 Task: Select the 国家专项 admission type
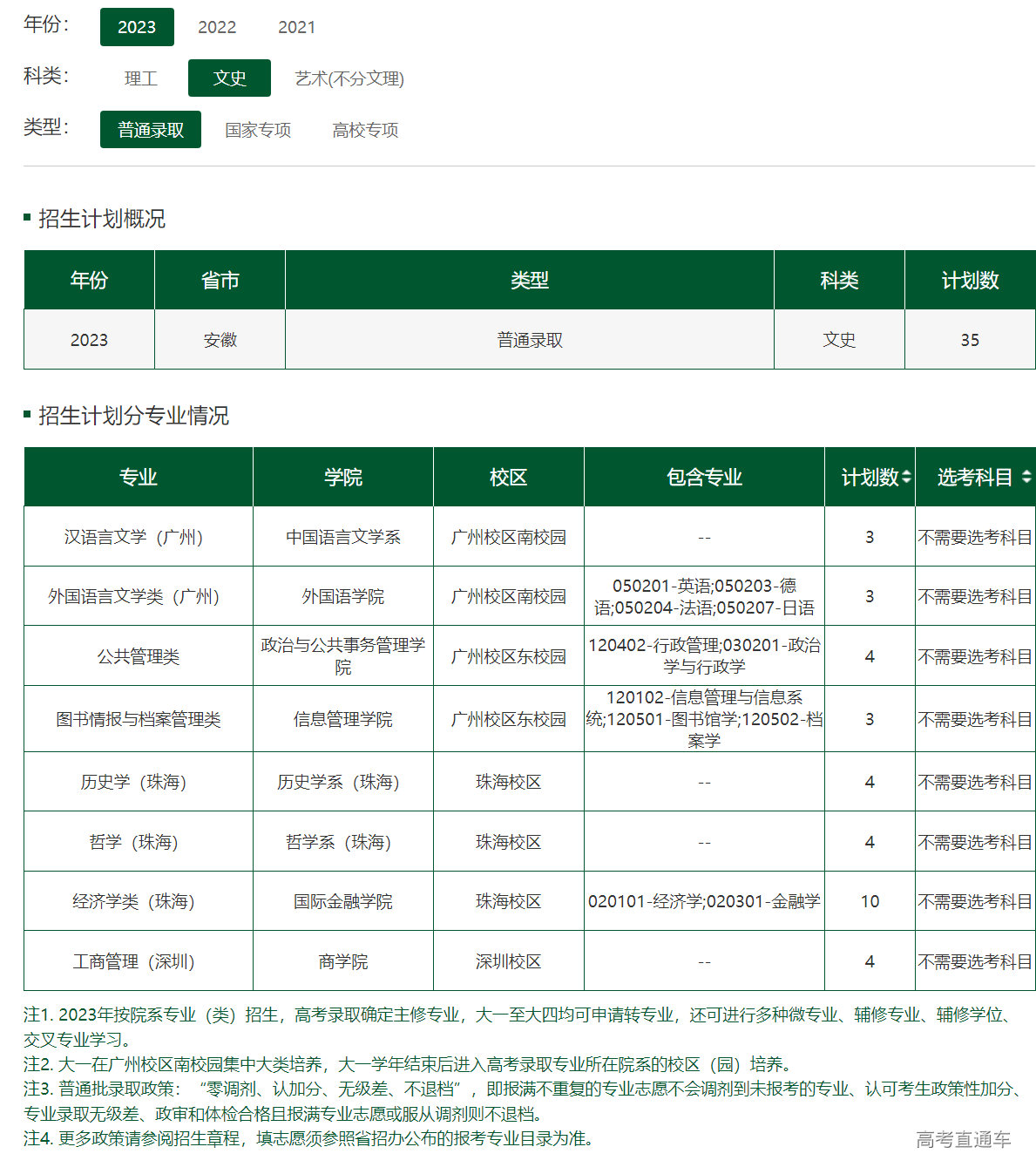(x=259, y=129)
